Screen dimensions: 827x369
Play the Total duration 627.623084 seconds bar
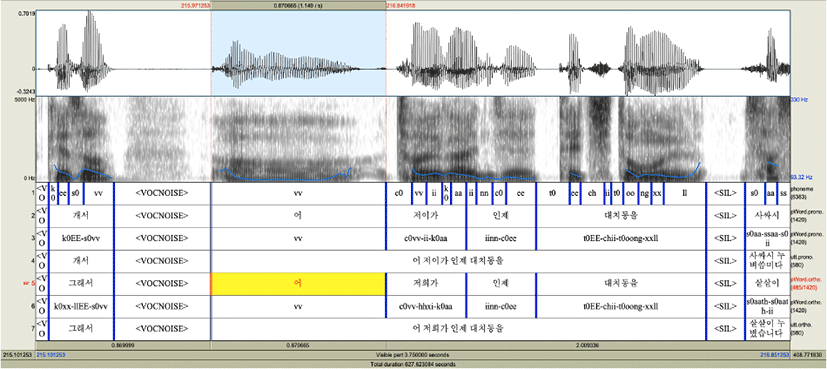413,364
